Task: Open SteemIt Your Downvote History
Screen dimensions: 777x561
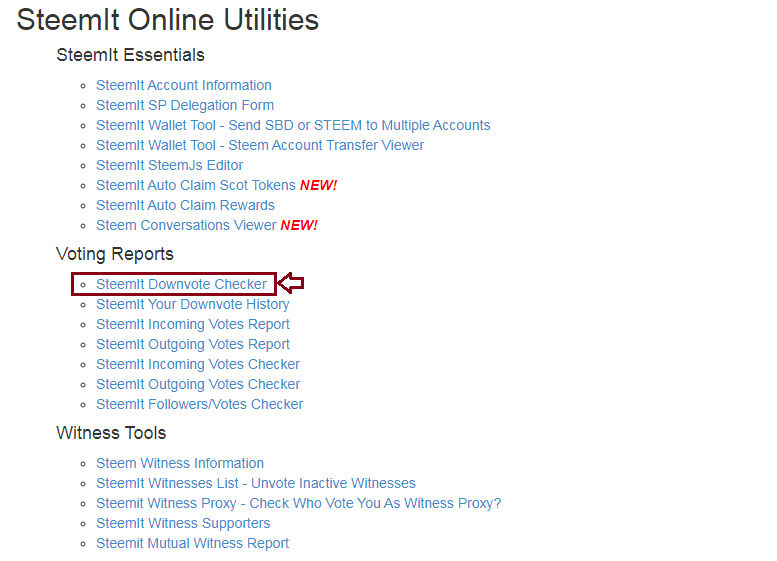Action: tap(193, 304)
